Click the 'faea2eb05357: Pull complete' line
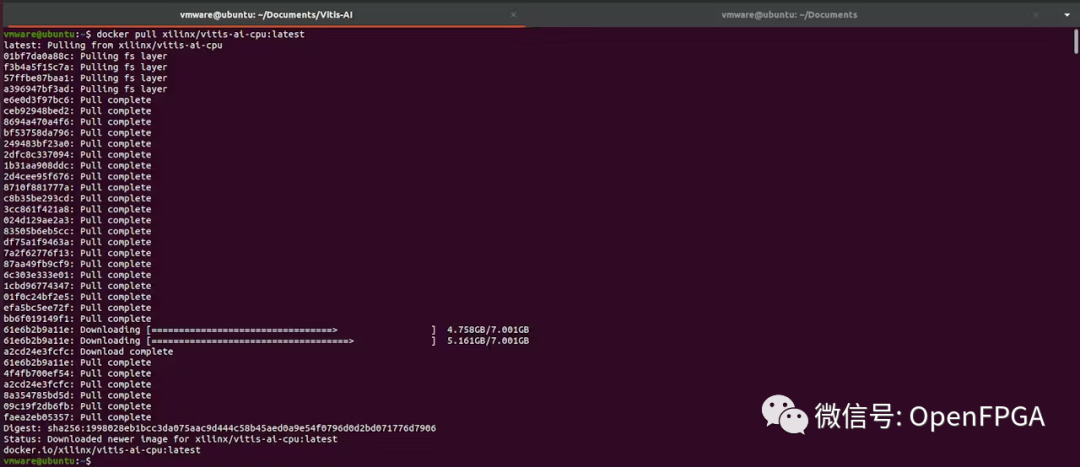The height and width of the screenshot is (467, 1080). coord(77,417)
